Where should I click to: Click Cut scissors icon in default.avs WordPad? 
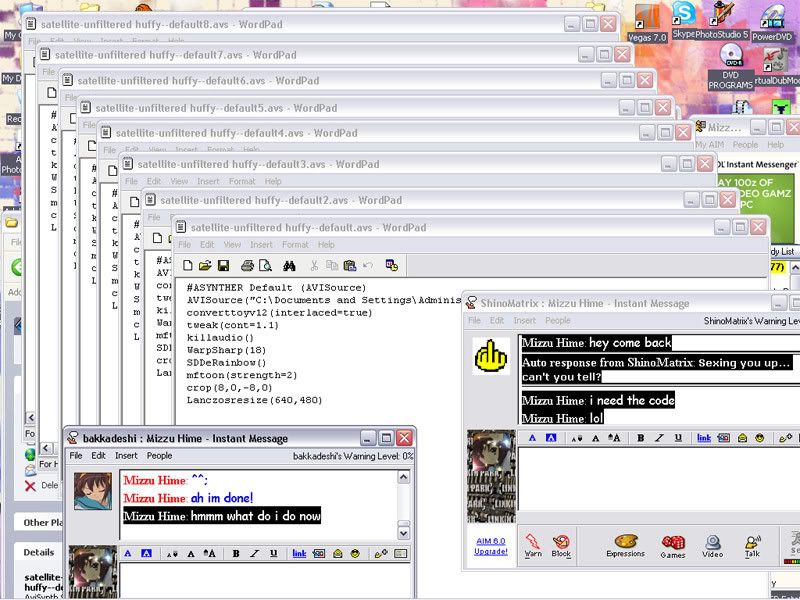click(x=314, y=266)
